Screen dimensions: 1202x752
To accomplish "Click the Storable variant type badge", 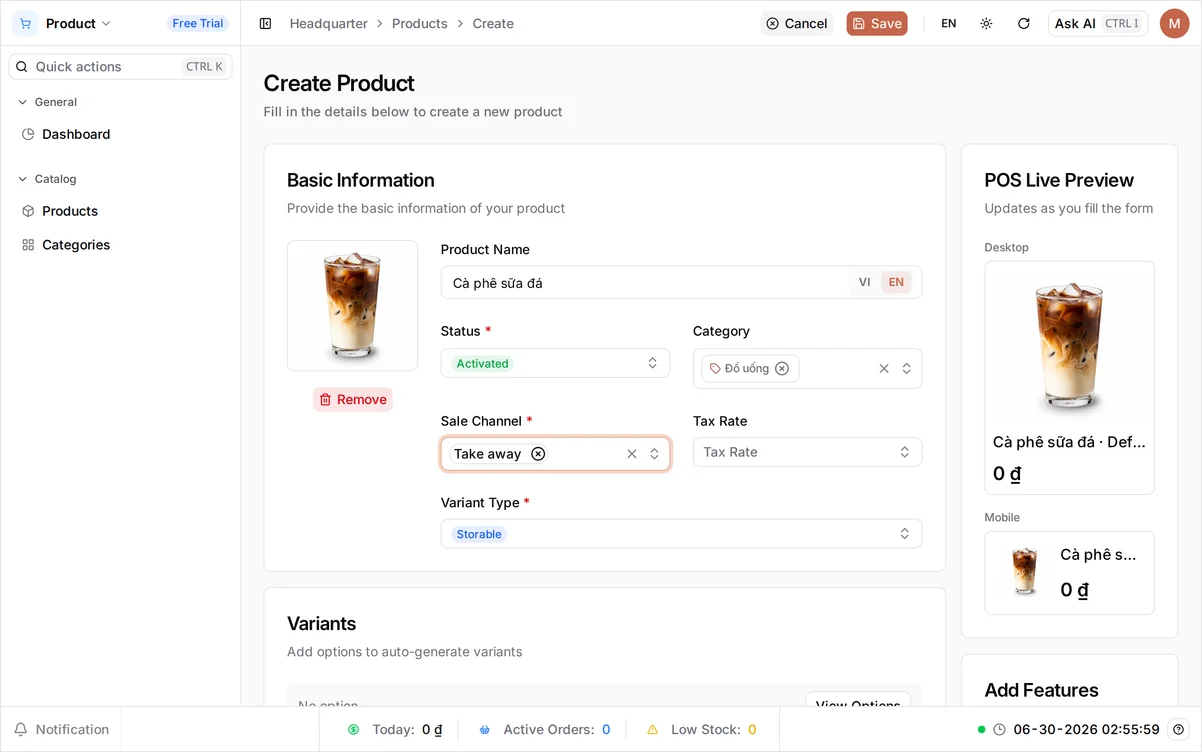I will point(479,534).
